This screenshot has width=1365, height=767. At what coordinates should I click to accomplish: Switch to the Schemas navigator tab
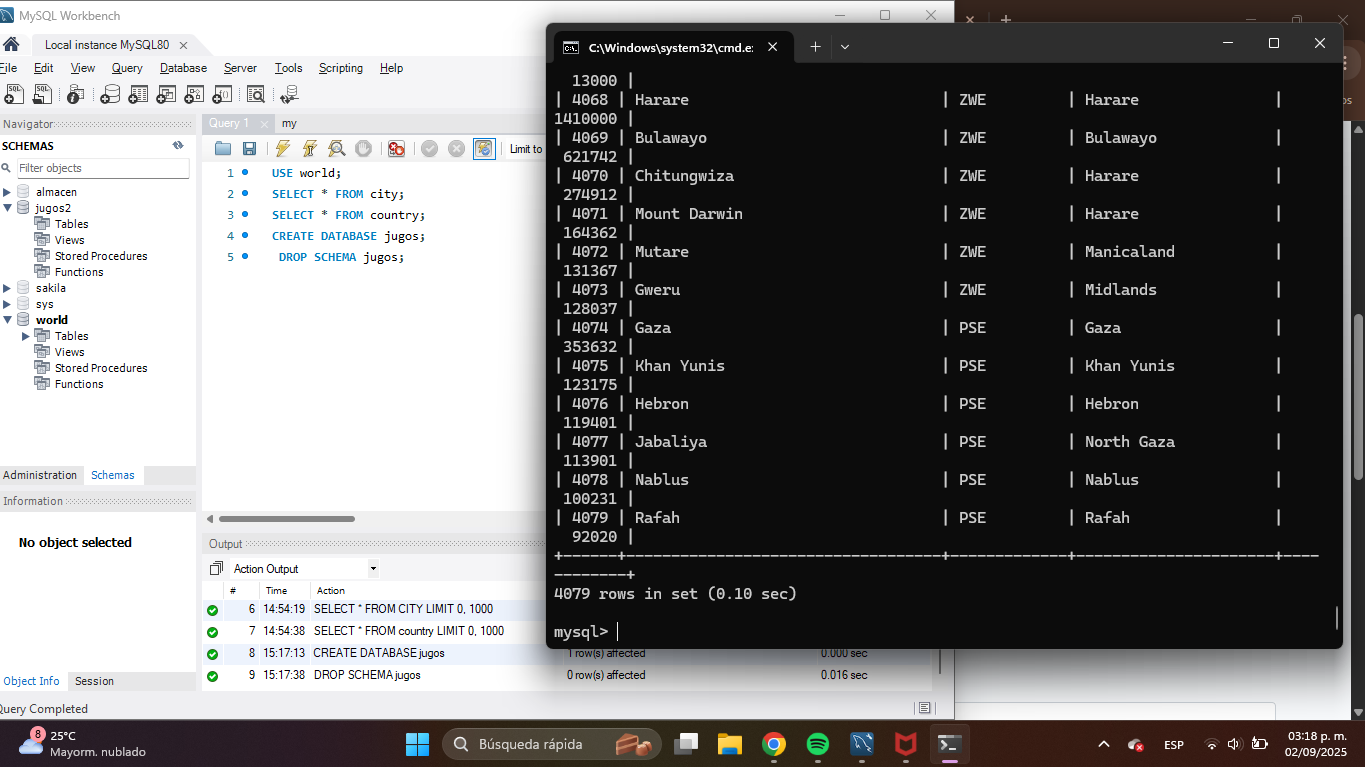pos(112,475)
